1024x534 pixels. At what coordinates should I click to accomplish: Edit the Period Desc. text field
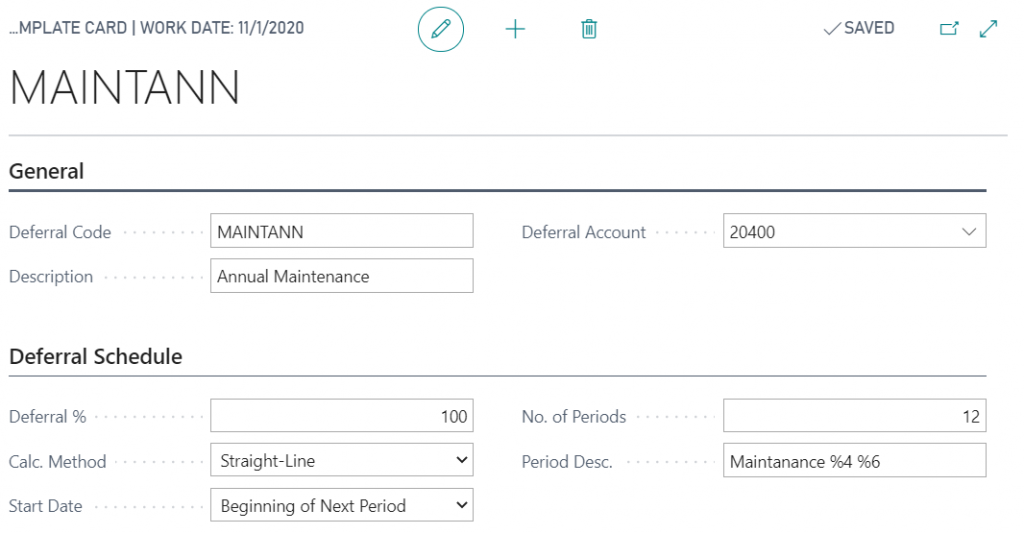854,461
